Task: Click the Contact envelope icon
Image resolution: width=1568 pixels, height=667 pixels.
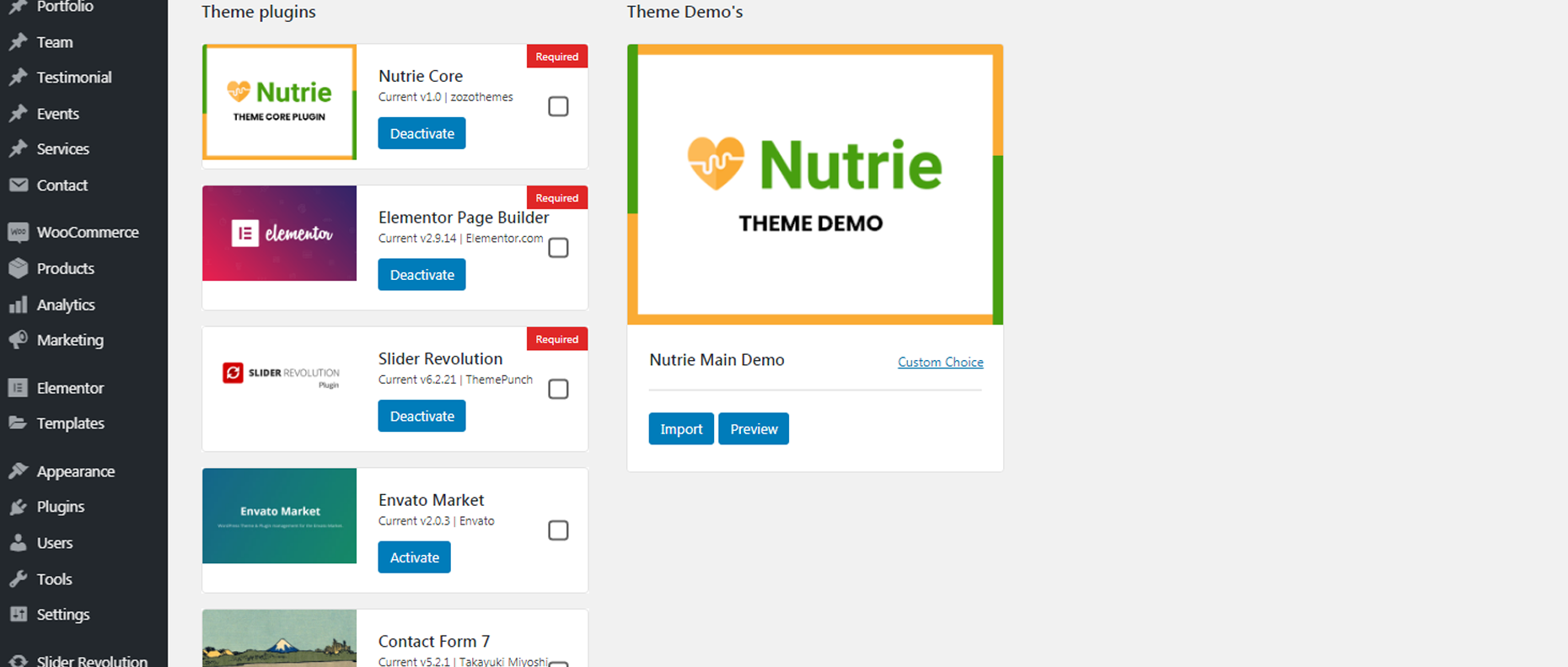Action: [x=18, y=186]
